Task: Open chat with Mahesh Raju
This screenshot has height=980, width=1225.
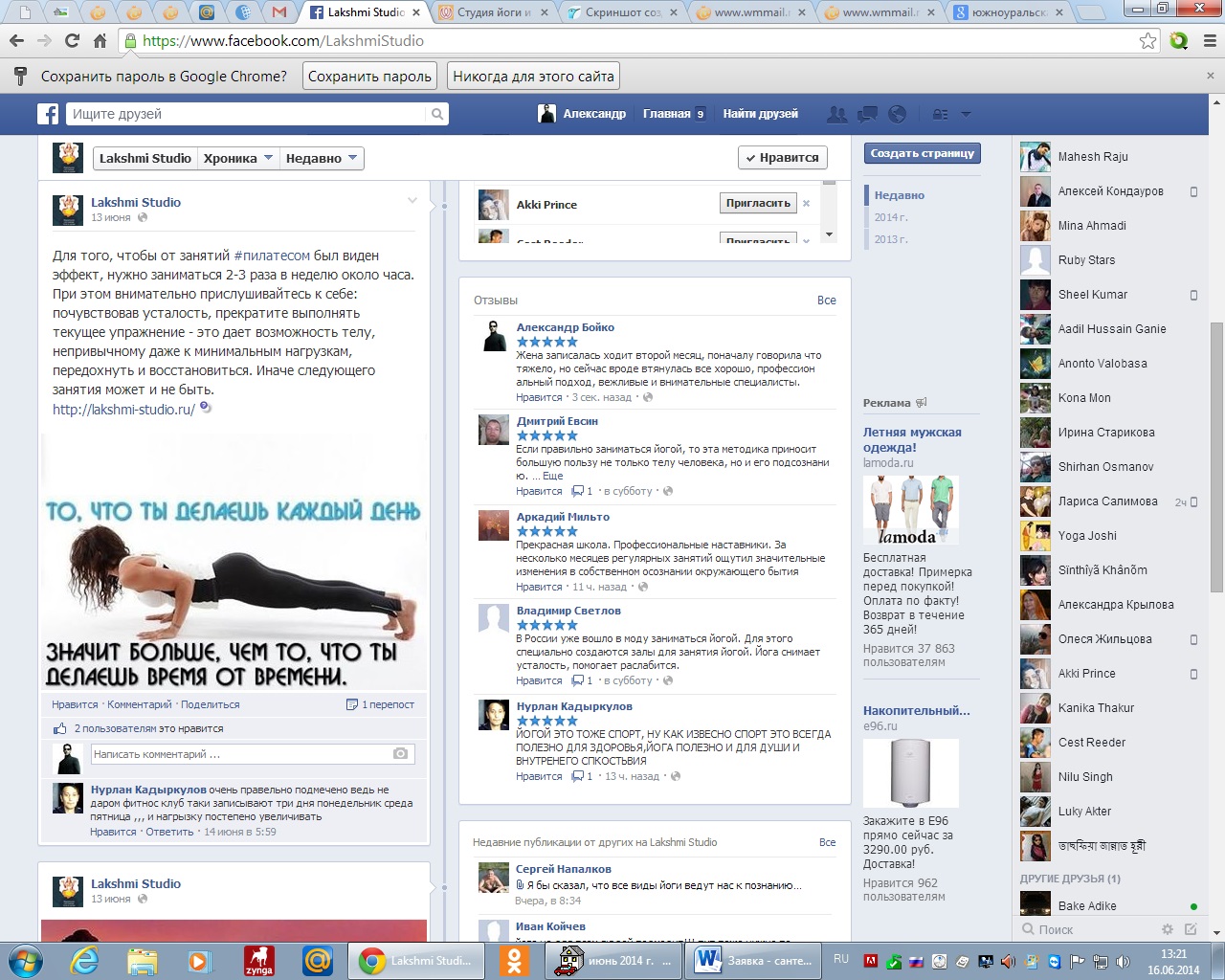Action: point(1093,157)
